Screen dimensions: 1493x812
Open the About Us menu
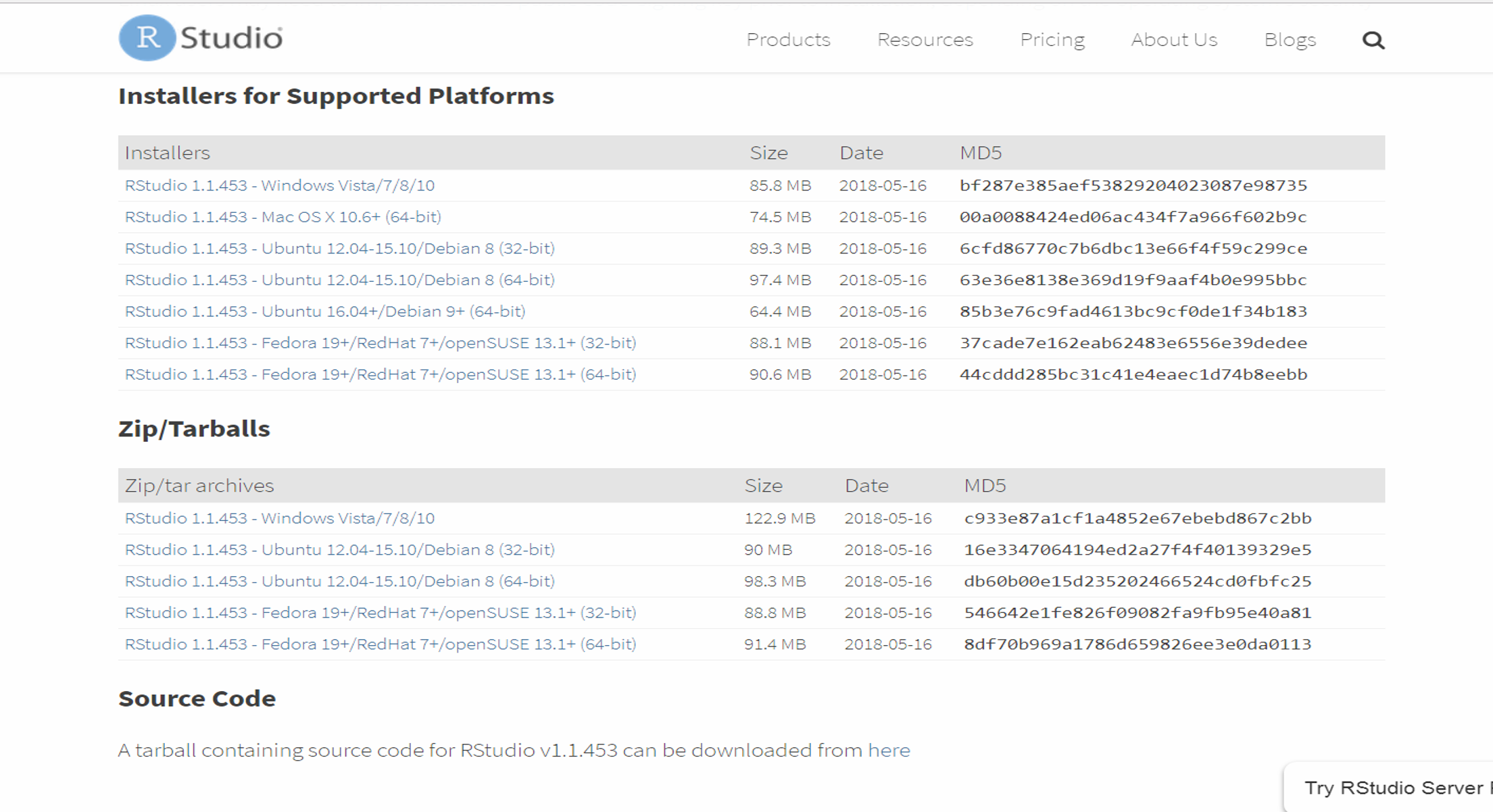click(x=1174, y=40)
